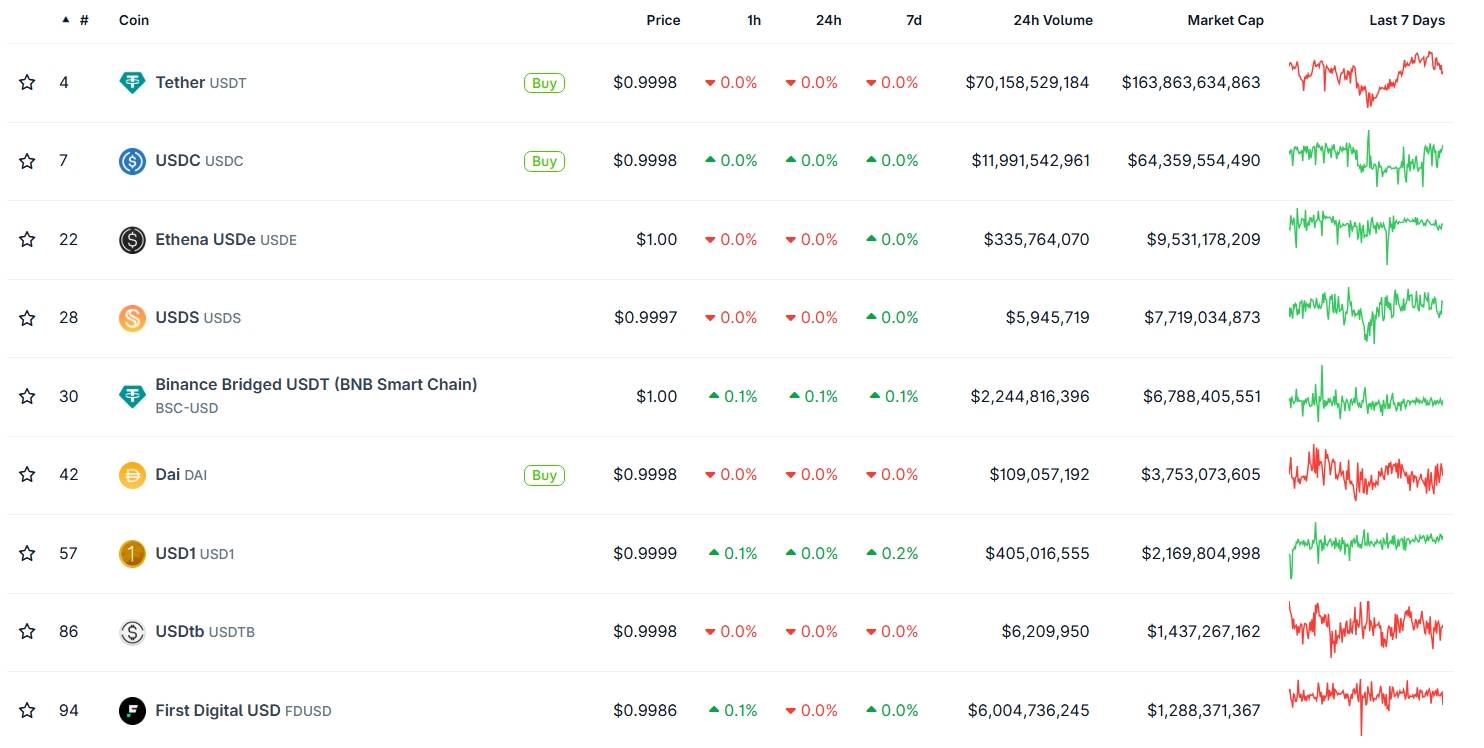Click USDC volume $11,991,542,961

pyautogui.click(x=1031, y=161)
